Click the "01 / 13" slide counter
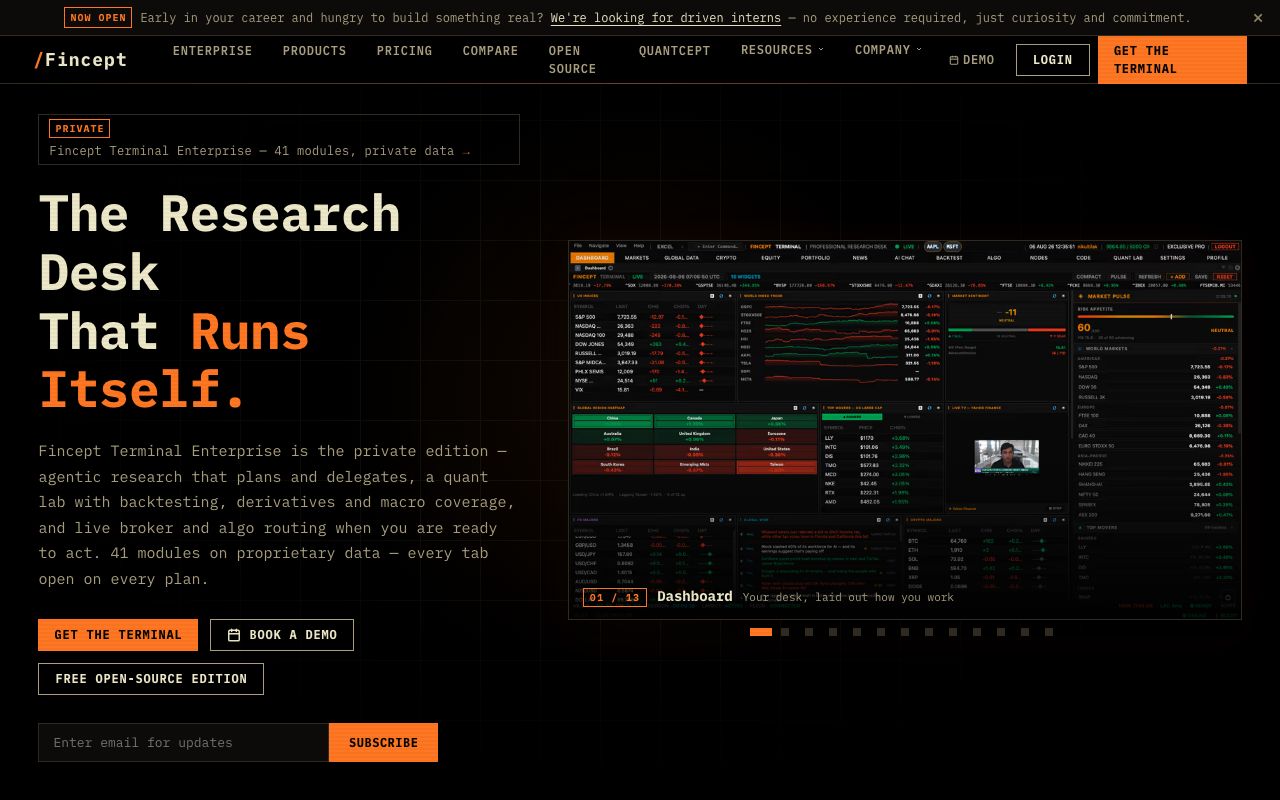This screenshot has height=800, width=1280. pos(615,597)
